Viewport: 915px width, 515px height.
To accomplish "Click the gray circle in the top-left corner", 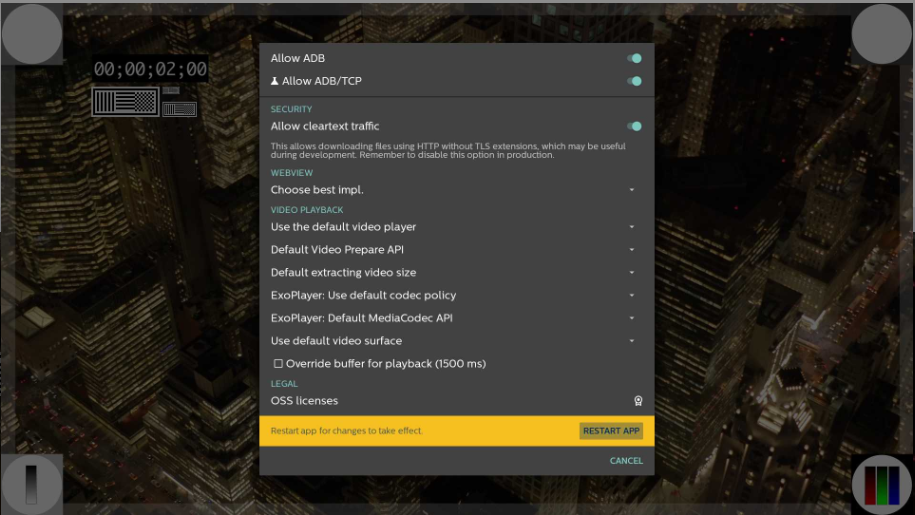I will click(32, 33).
